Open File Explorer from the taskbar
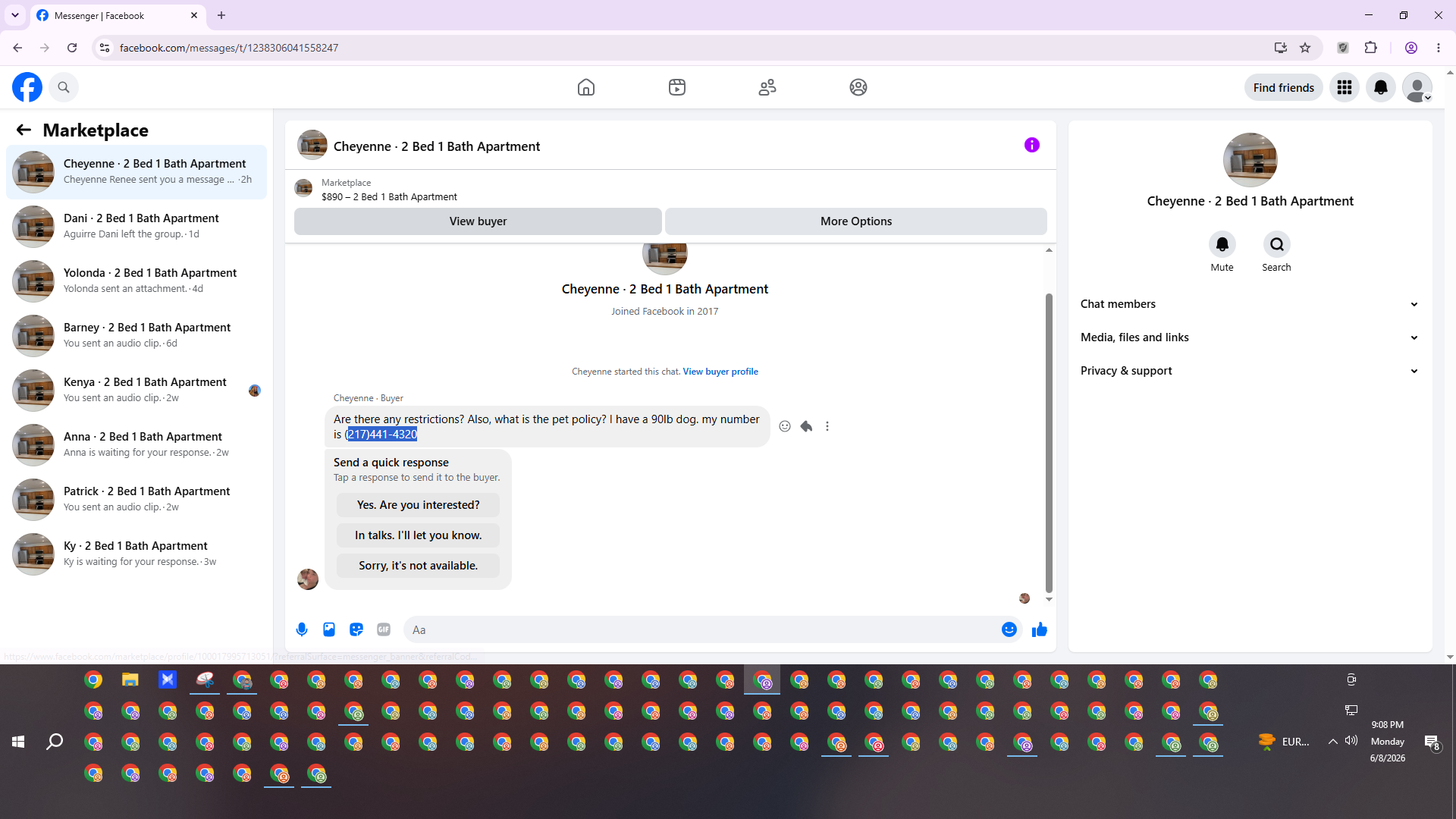Image resolution: width=1456 pixels, height=819 pixels. coord(130,679)
